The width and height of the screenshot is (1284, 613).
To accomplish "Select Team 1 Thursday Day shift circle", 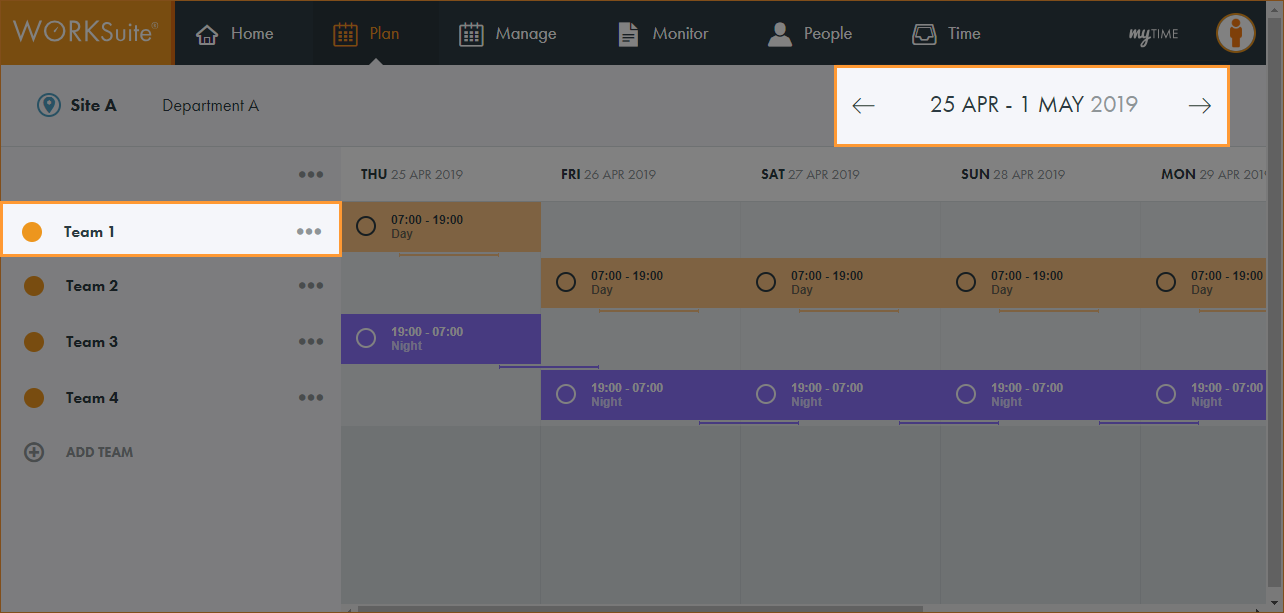I will tap(366, 226).
